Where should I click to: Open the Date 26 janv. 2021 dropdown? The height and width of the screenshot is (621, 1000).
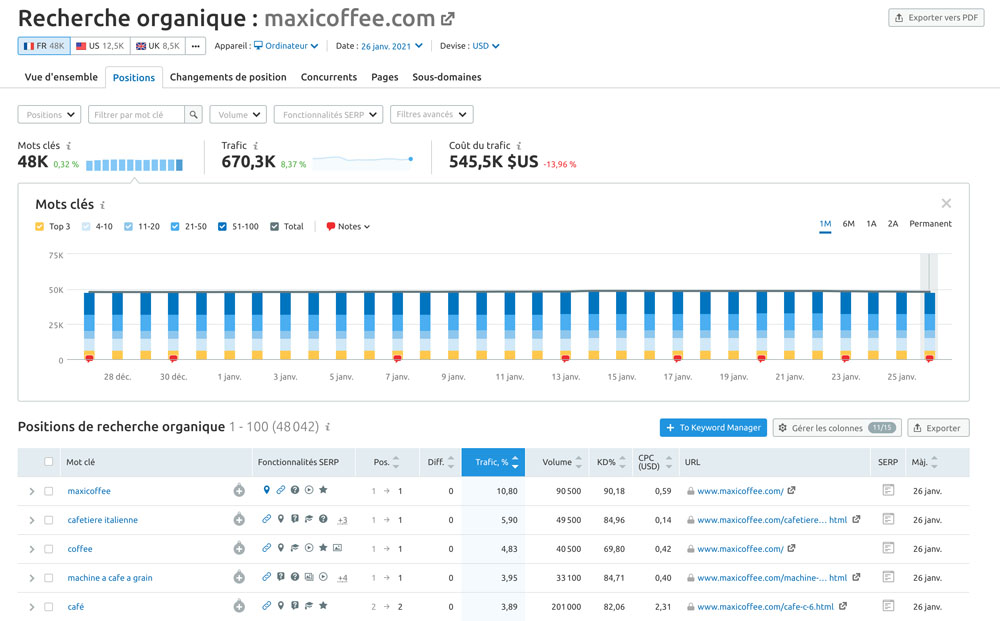392,46
